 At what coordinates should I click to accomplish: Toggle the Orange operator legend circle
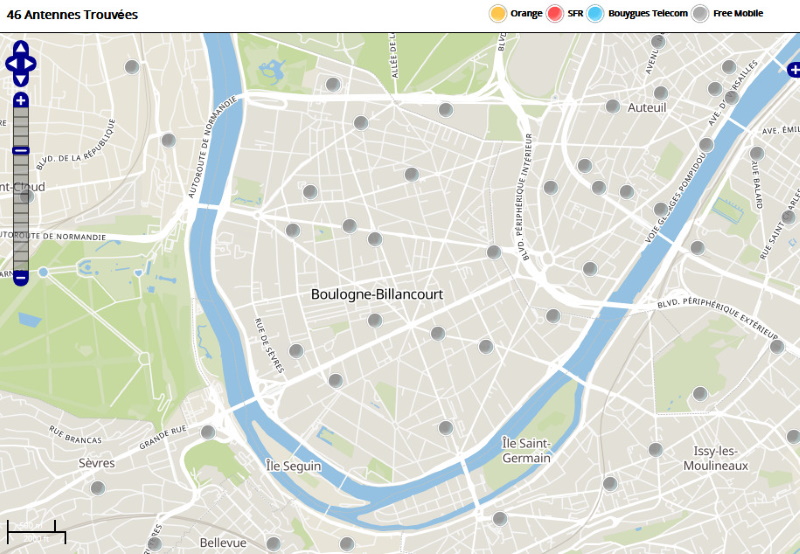[x=497, y=14]
